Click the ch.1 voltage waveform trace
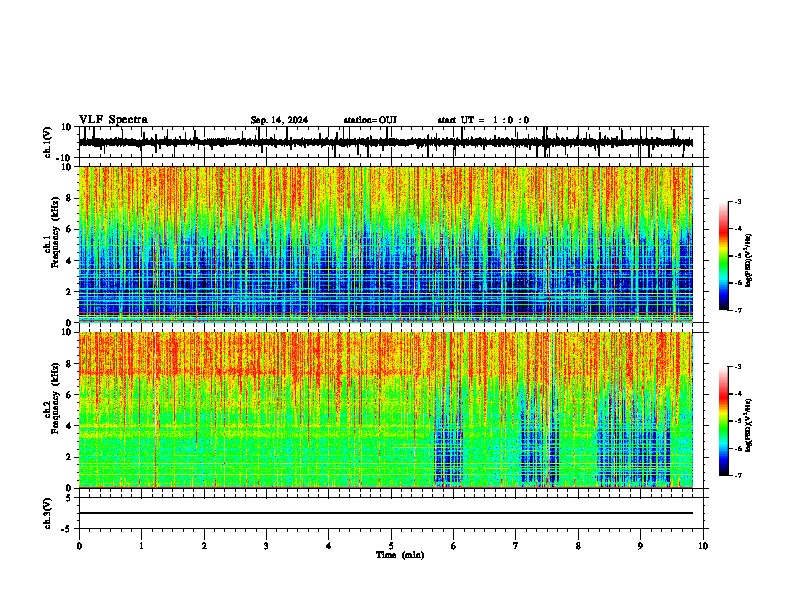Image resolution: width=792 pixels, height=612 pixels. (x=386, y=142)
